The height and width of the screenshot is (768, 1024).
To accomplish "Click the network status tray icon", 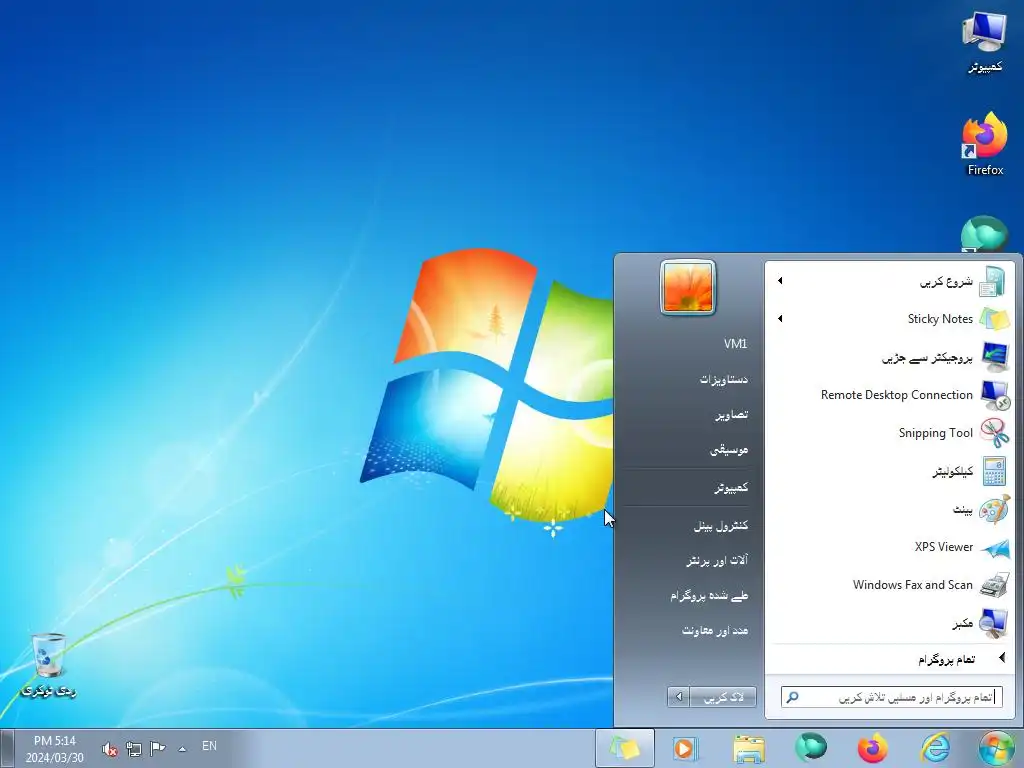I will point(134,748).
